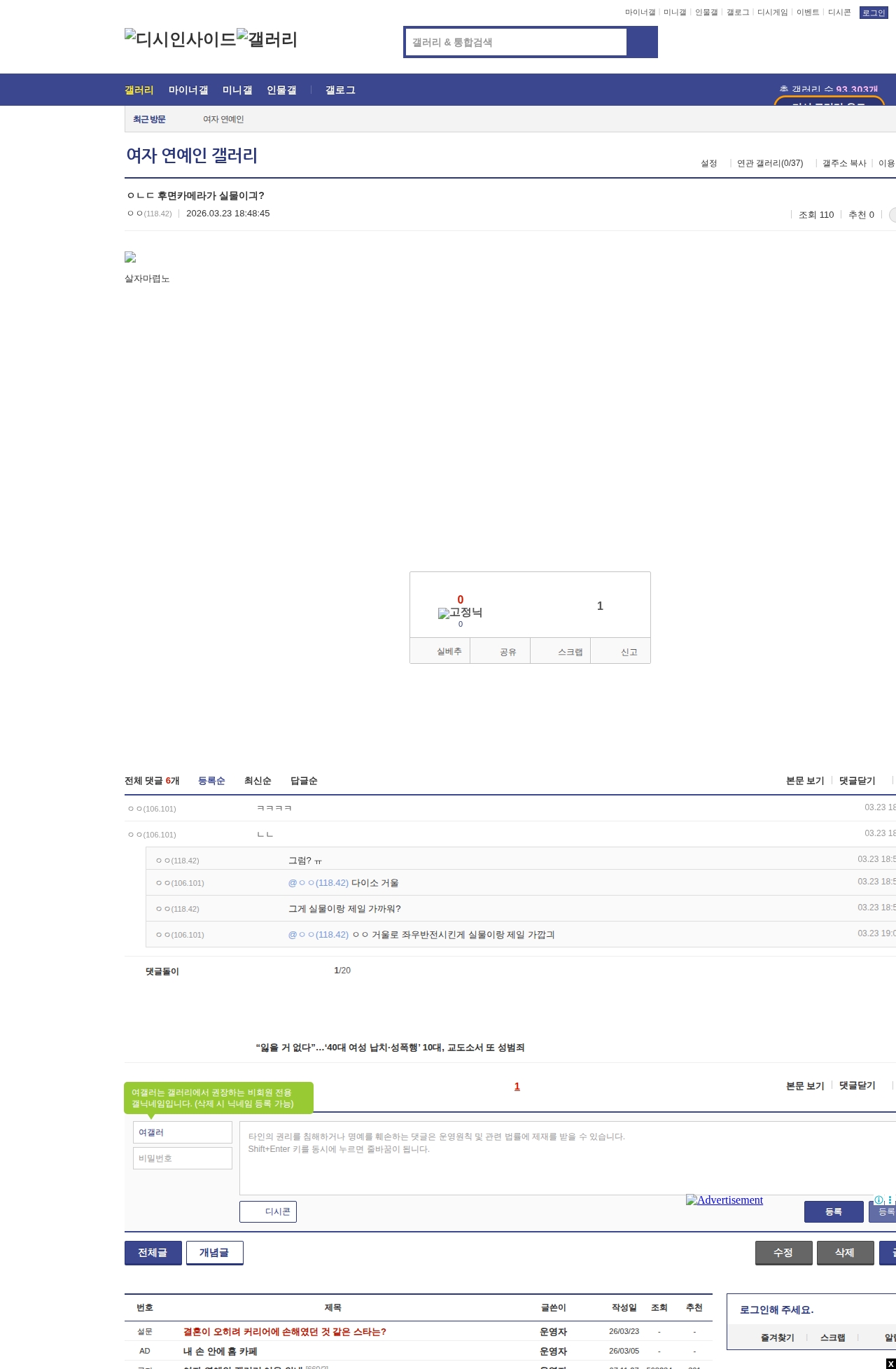Viewport: 896px width, 1369px height.
Task: Open the Advertisement image link
Action: [724, 1200]
